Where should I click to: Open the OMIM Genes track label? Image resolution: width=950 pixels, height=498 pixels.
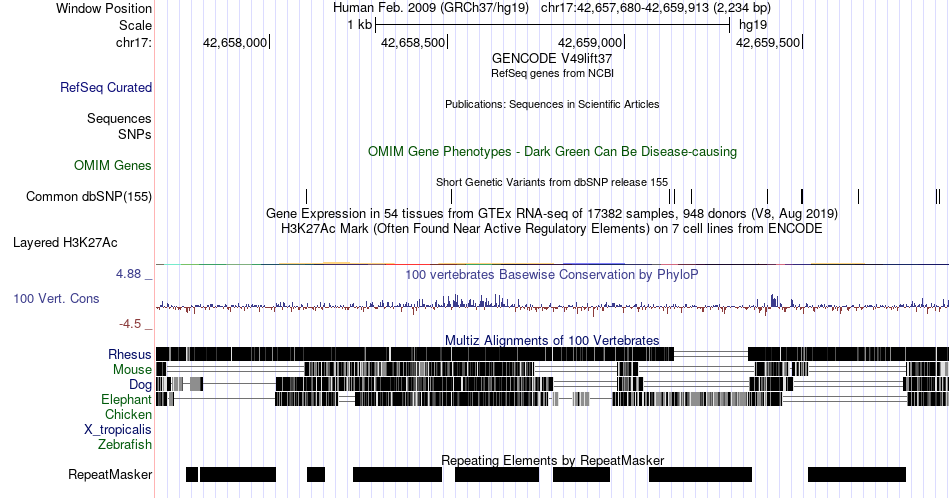(x=113, y=165)
